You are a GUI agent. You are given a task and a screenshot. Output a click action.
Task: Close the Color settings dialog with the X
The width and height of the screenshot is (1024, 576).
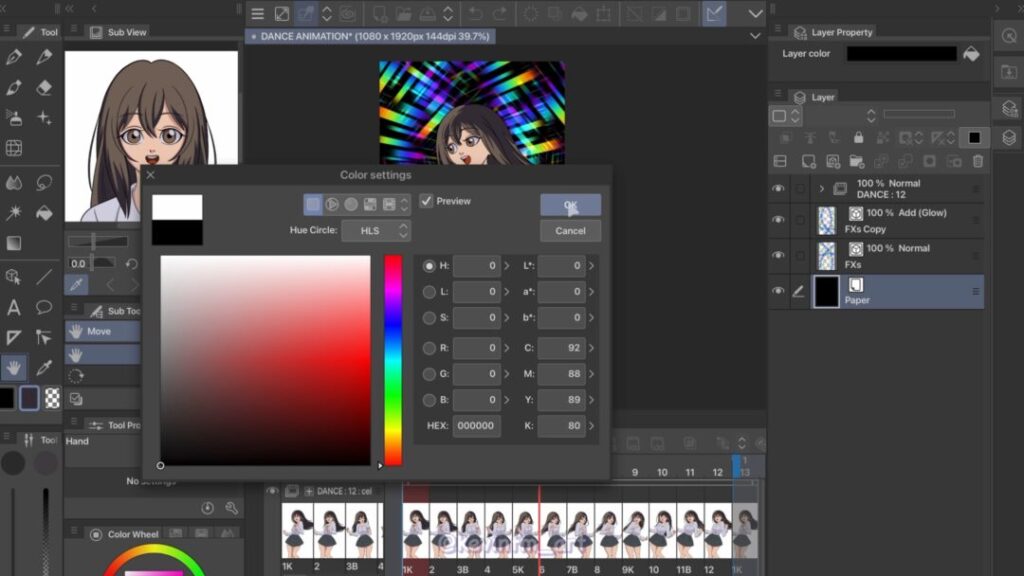pos(151,174)
